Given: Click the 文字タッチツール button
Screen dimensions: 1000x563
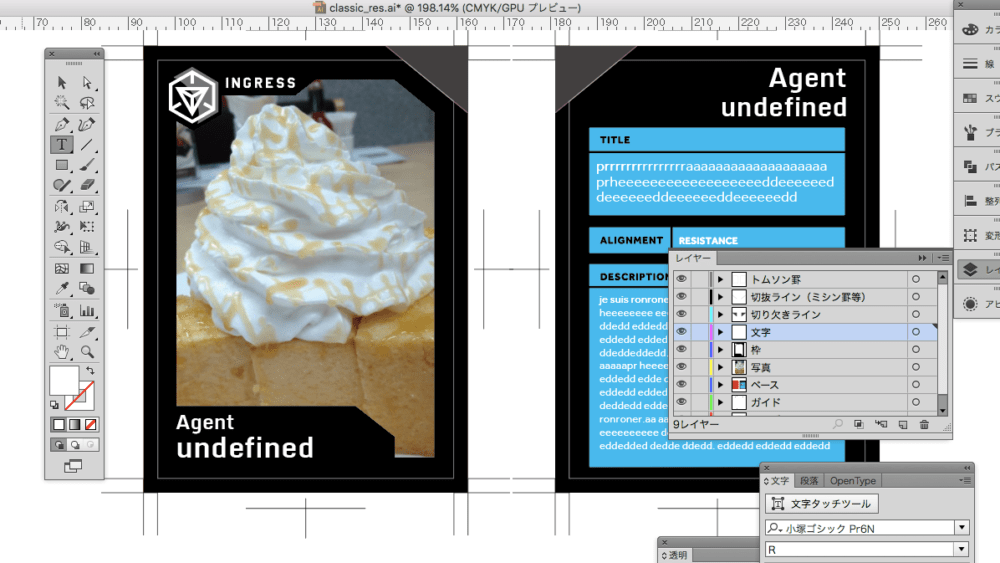Looking at the screenshot, I should pos(822,504).
